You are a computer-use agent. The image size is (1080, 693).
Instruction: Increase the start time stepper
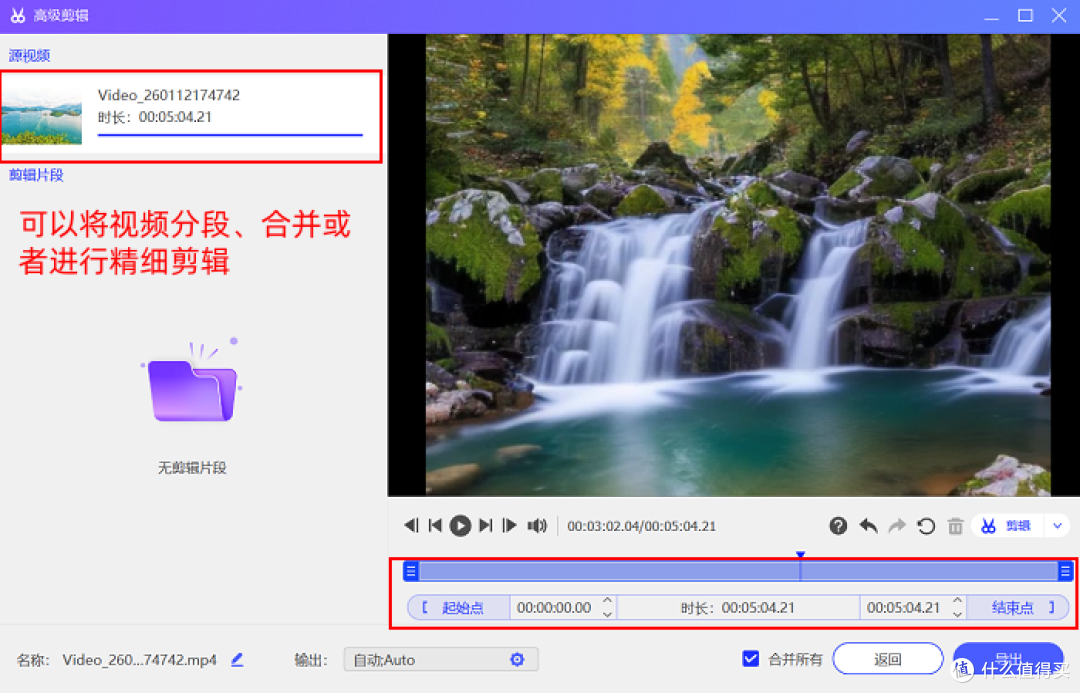608,601
